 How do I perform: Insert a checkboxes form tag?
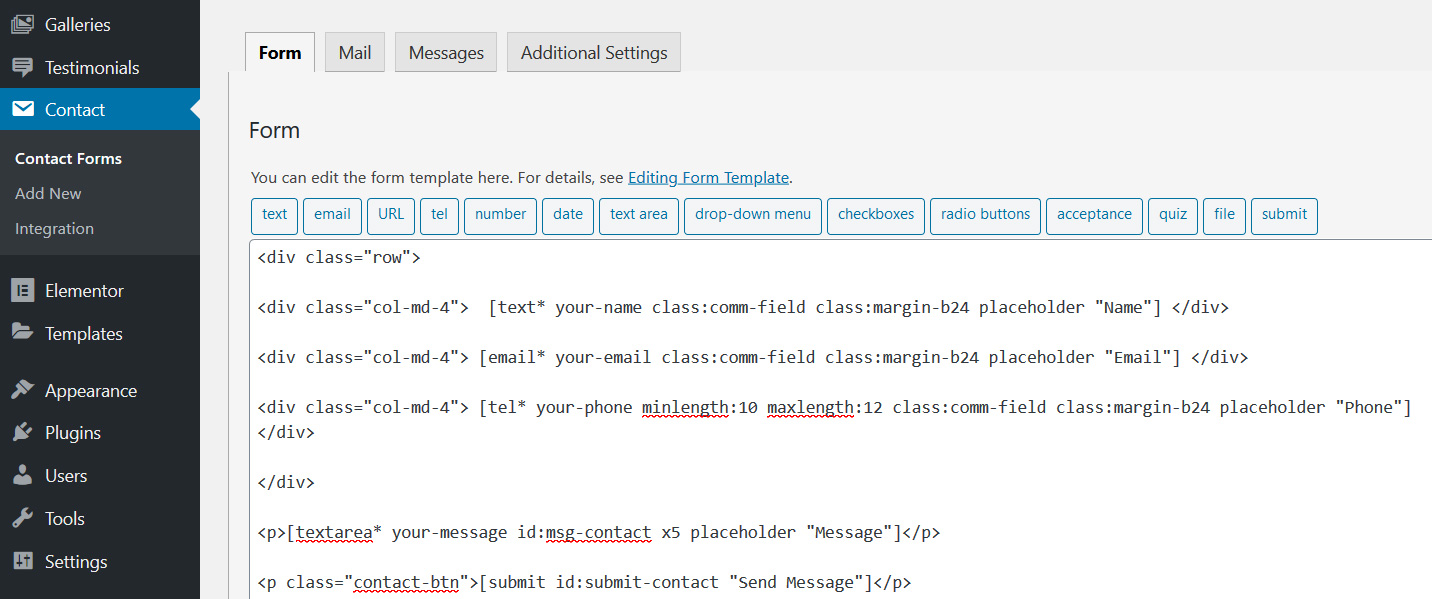[x=876, y=215]
